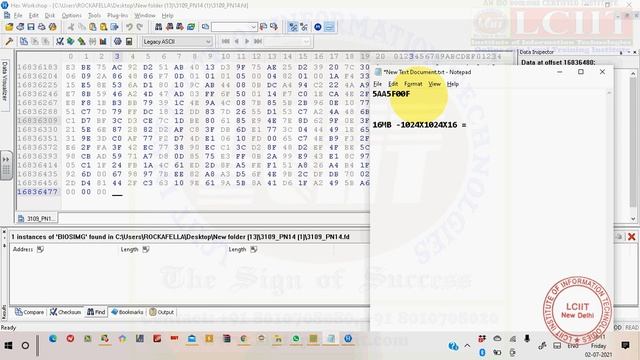Click the Data Inspector panel header
This screenshot has width=640, height=360.
[x=537, y=52]
